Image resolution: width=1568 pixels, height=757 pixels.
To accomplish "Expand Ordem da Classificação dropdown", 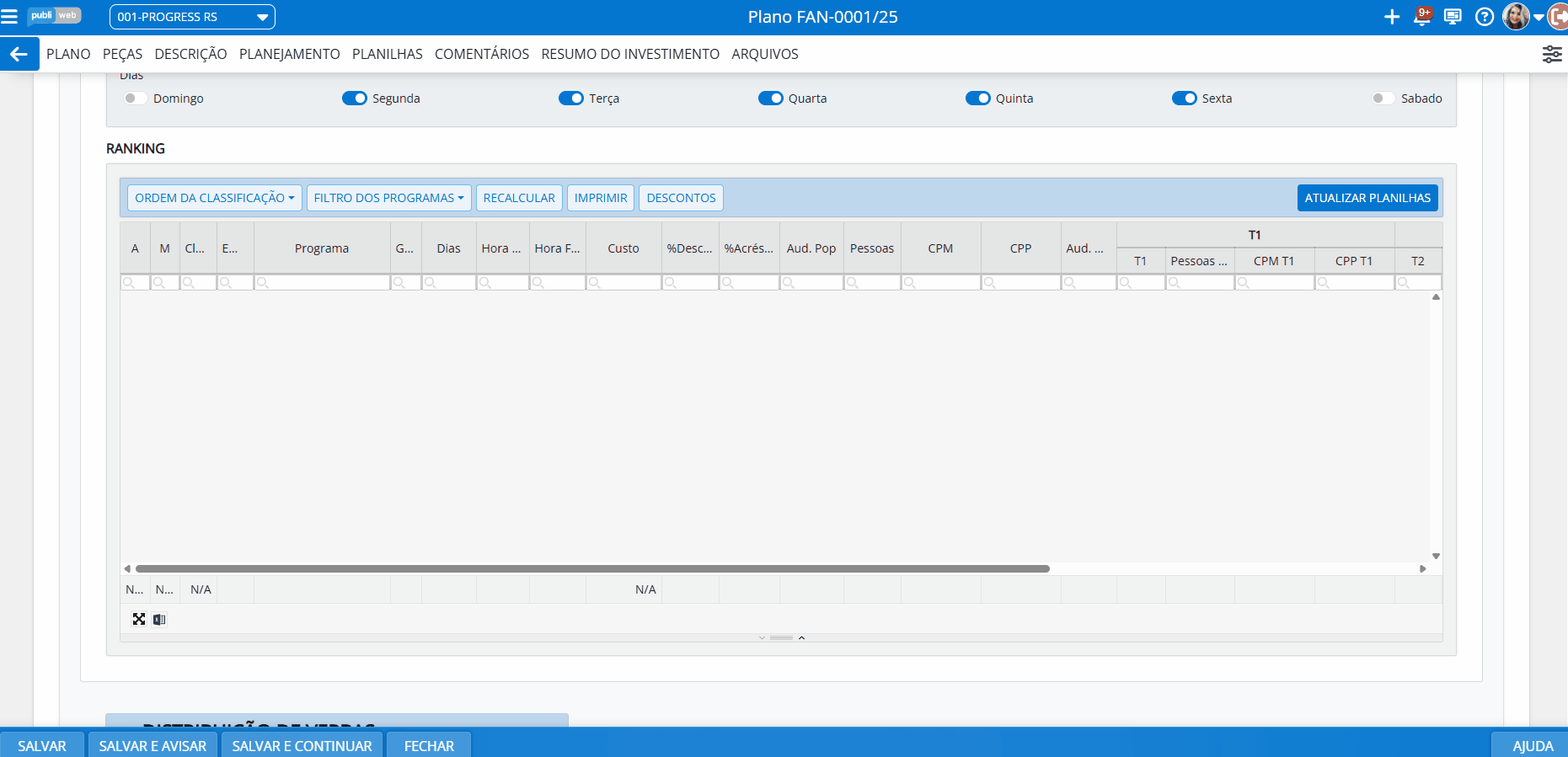I will 214,198.
